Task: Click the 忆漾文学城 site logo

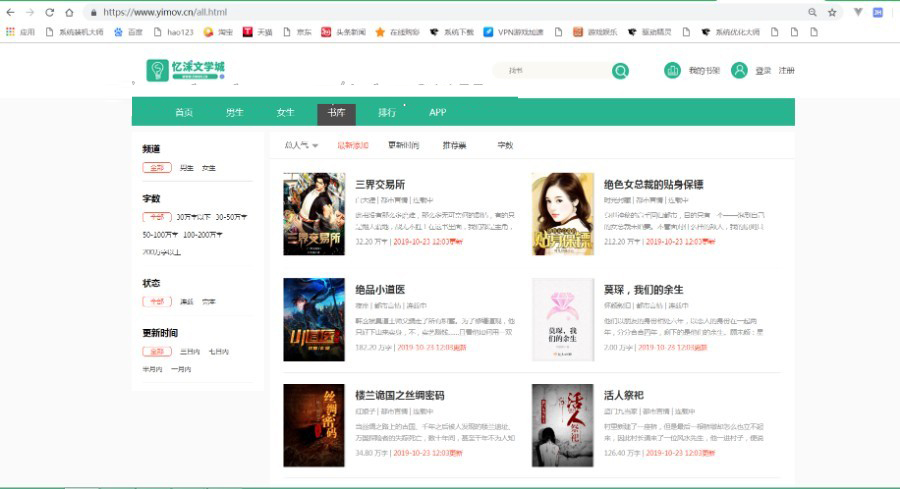Action: click(x=186, y=70)
